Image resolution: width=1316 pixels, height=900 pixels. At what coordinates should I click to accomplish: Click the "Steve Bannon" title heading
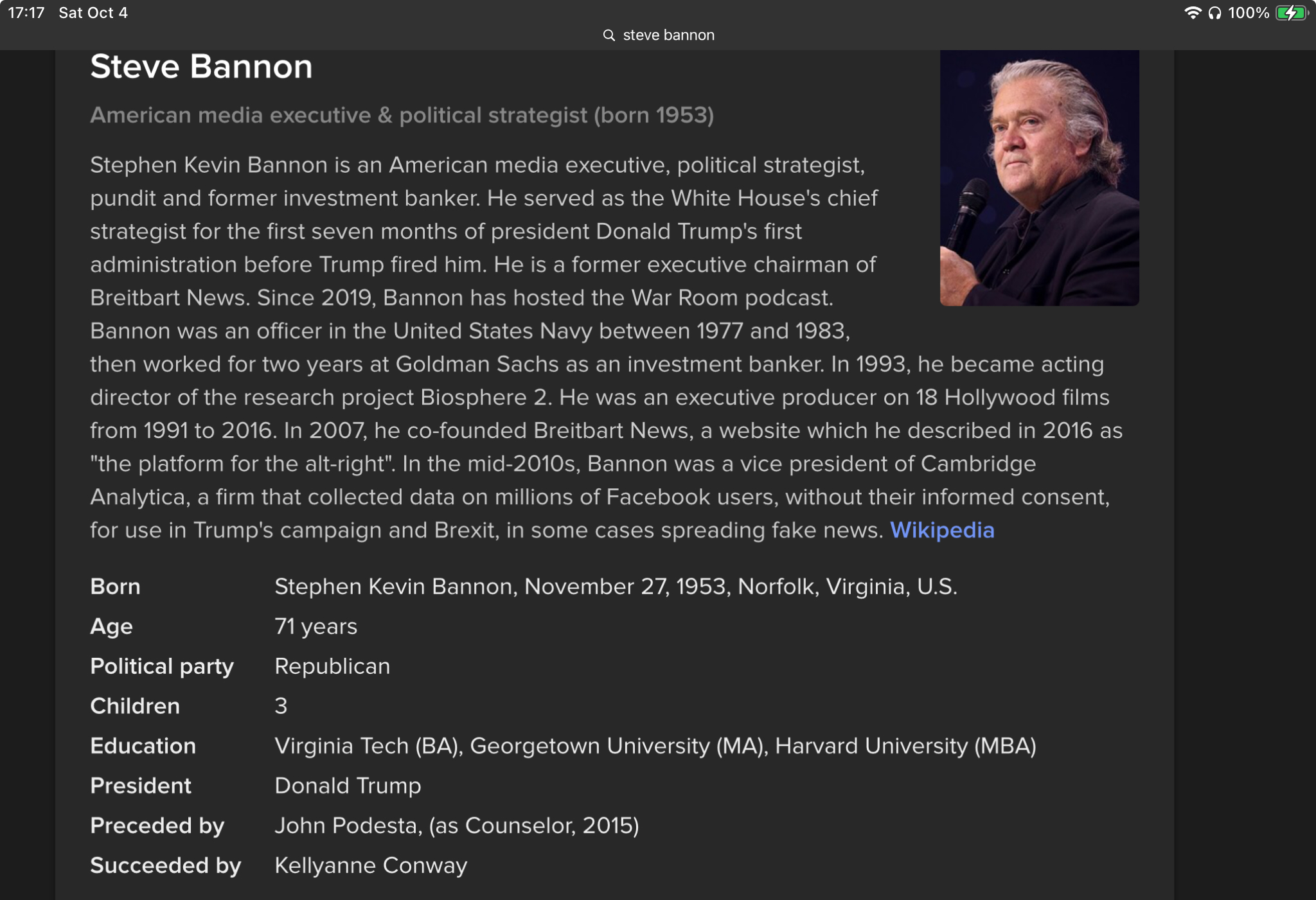[201, 67]
